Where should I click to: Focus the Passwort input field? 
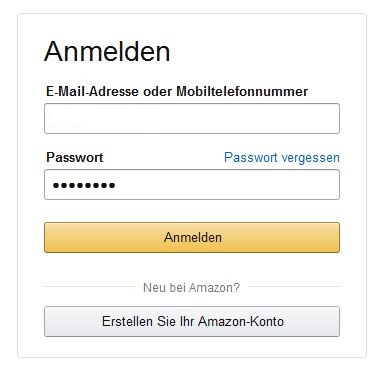192,184
